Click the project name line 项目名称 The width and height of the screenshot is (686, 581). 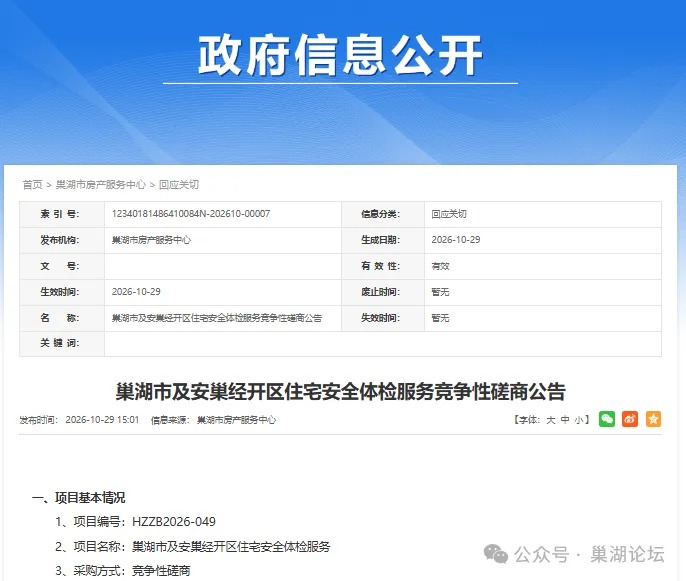[x=192, y=546]
